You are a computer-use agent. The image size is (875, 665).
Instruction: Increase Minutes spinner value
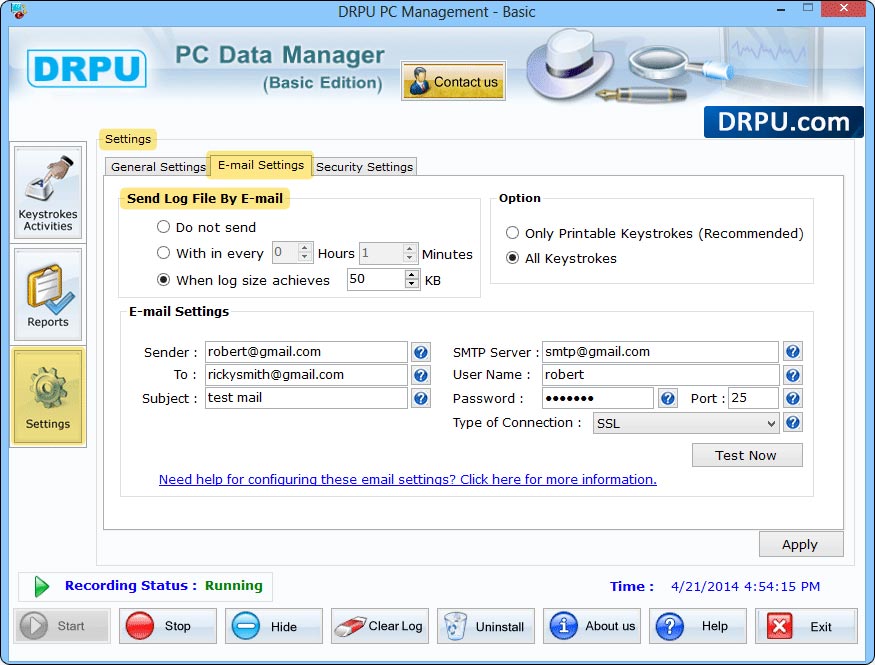coord(410,248)
